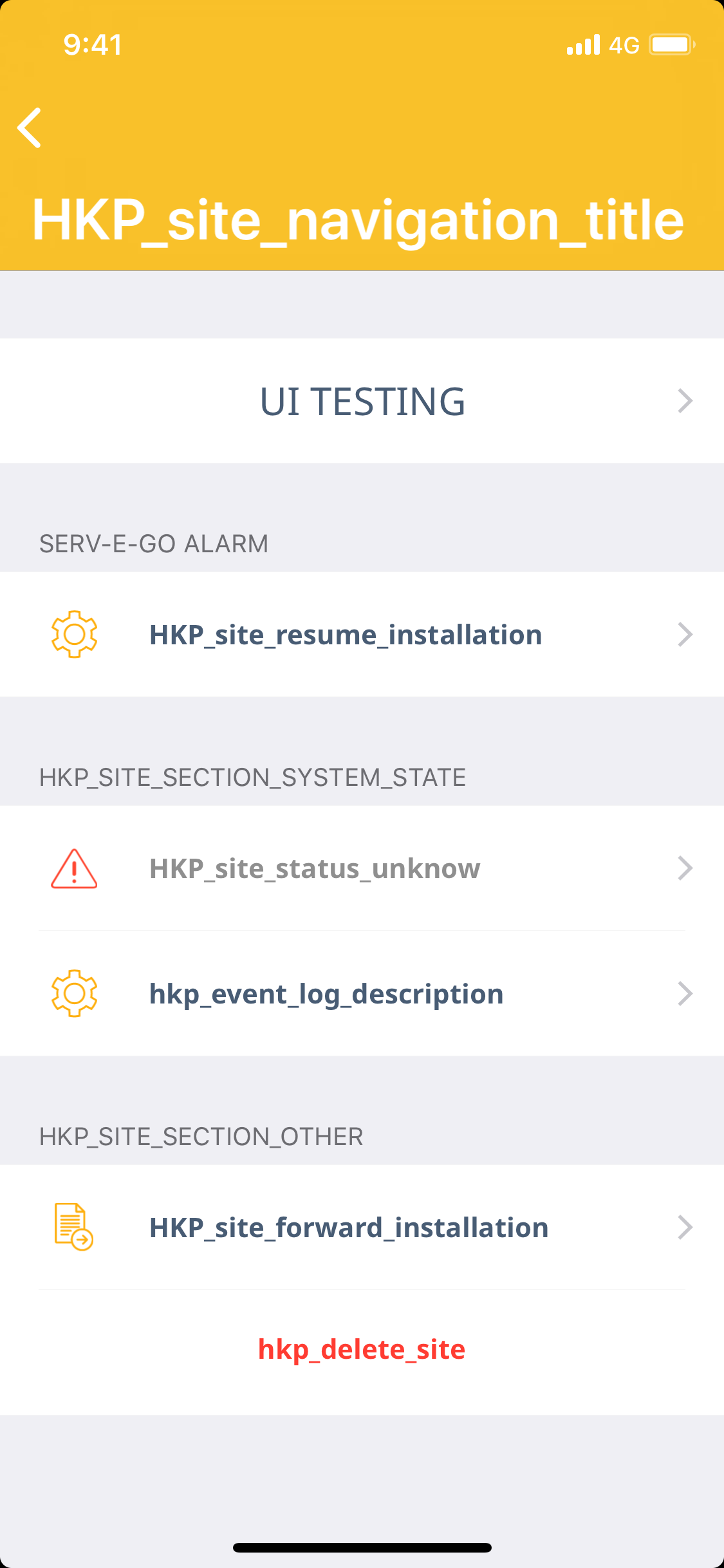
Task: Tap the cellular signal strength icon
Action: point(583,45)
